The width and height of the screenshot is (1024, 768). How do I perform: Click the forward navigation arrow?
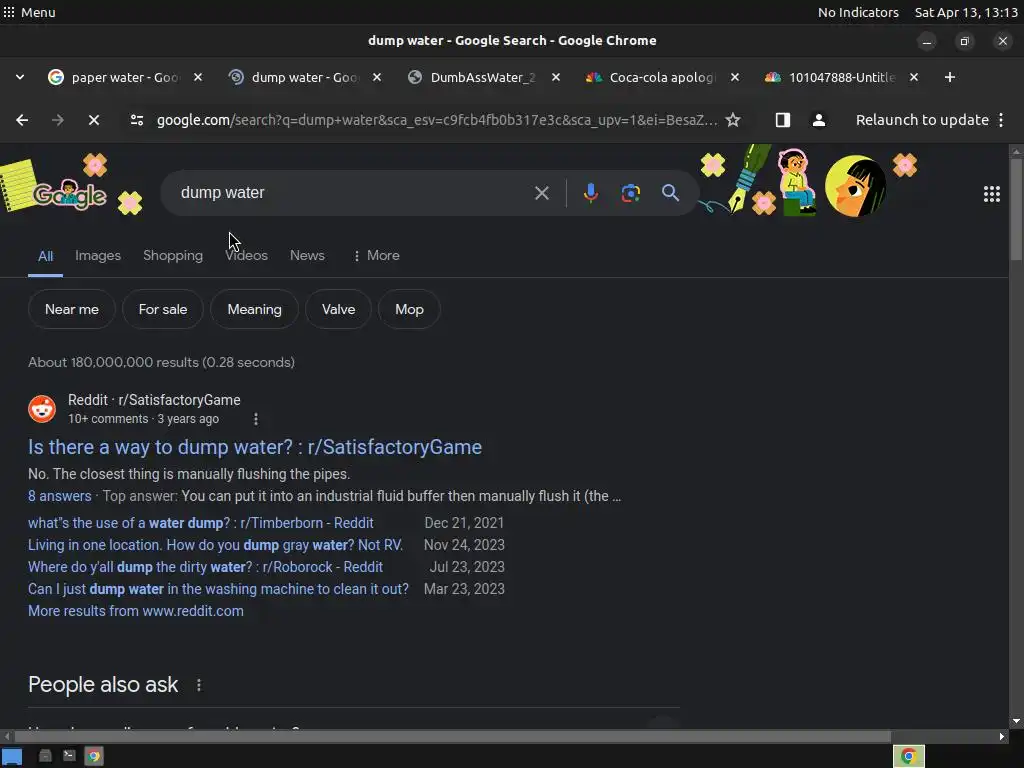tap(57, 120)
